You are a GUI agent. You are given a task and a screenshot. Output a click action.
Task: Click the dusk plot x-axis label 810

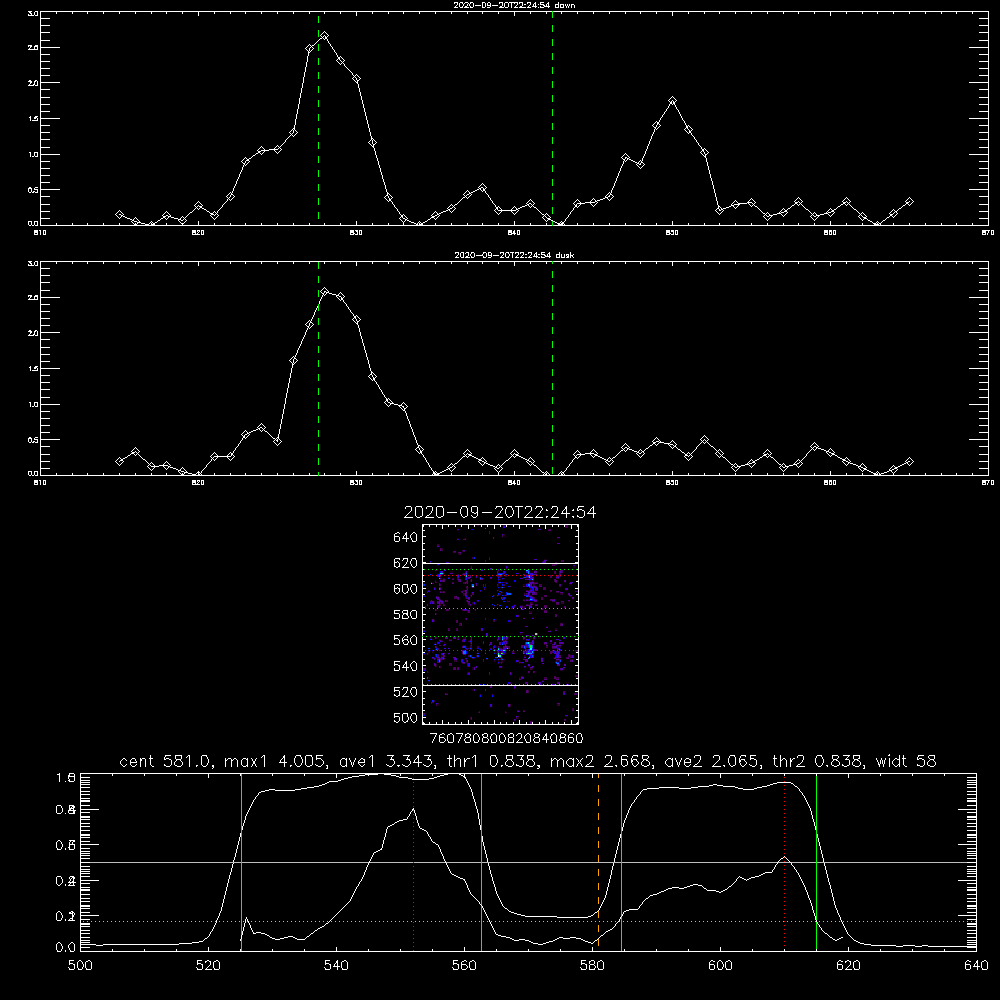pyautogui.click(x=40, y=483)
